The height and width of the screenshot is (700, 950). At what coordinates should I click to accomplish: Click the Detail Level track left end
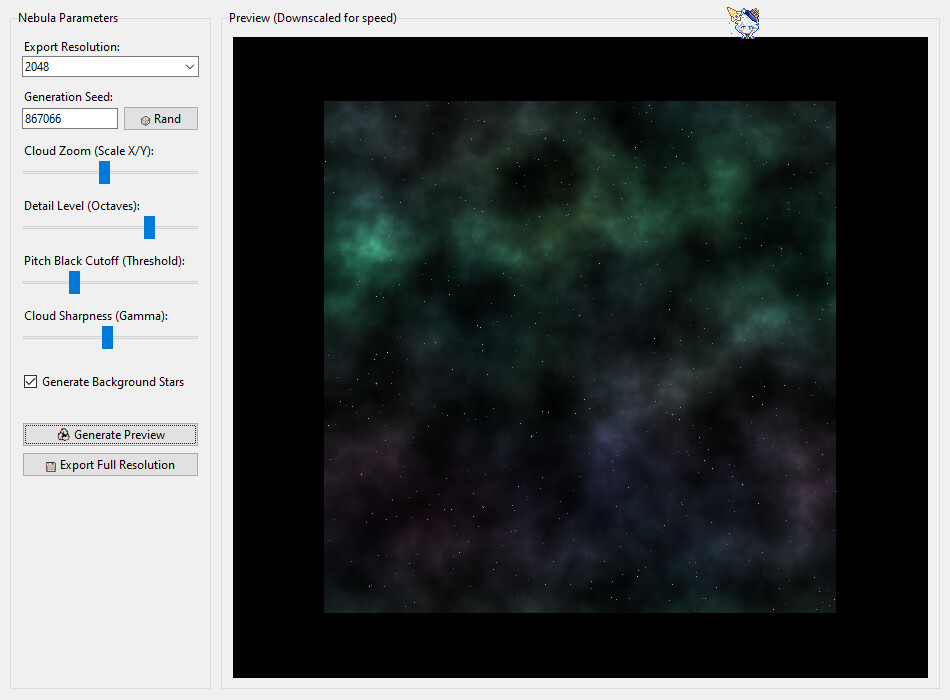[27, 227]
